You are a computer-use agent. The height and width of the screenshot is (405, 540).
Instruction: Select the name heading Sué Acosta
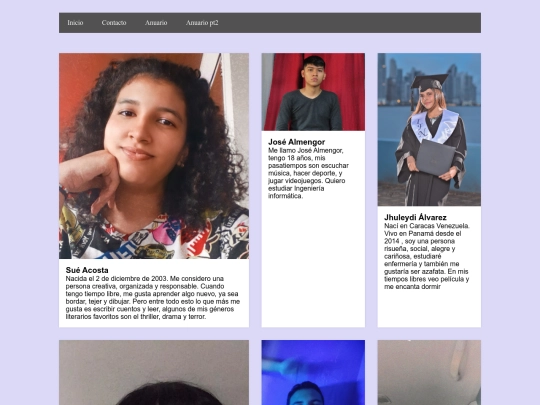click(87, 270)
